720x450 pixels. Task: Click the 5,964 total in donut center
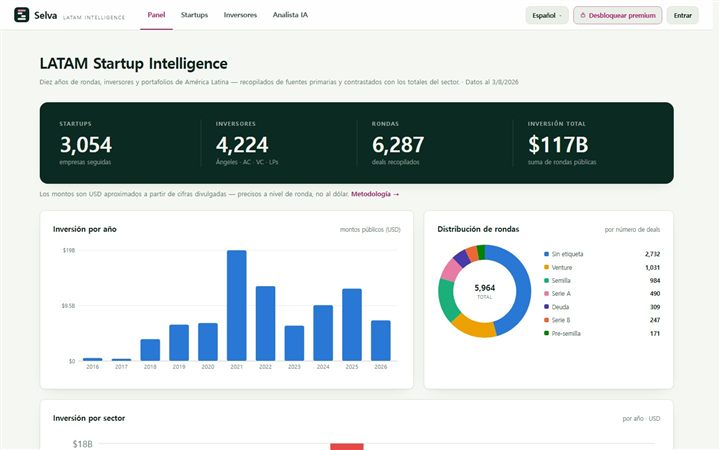[x=484, y=288]
